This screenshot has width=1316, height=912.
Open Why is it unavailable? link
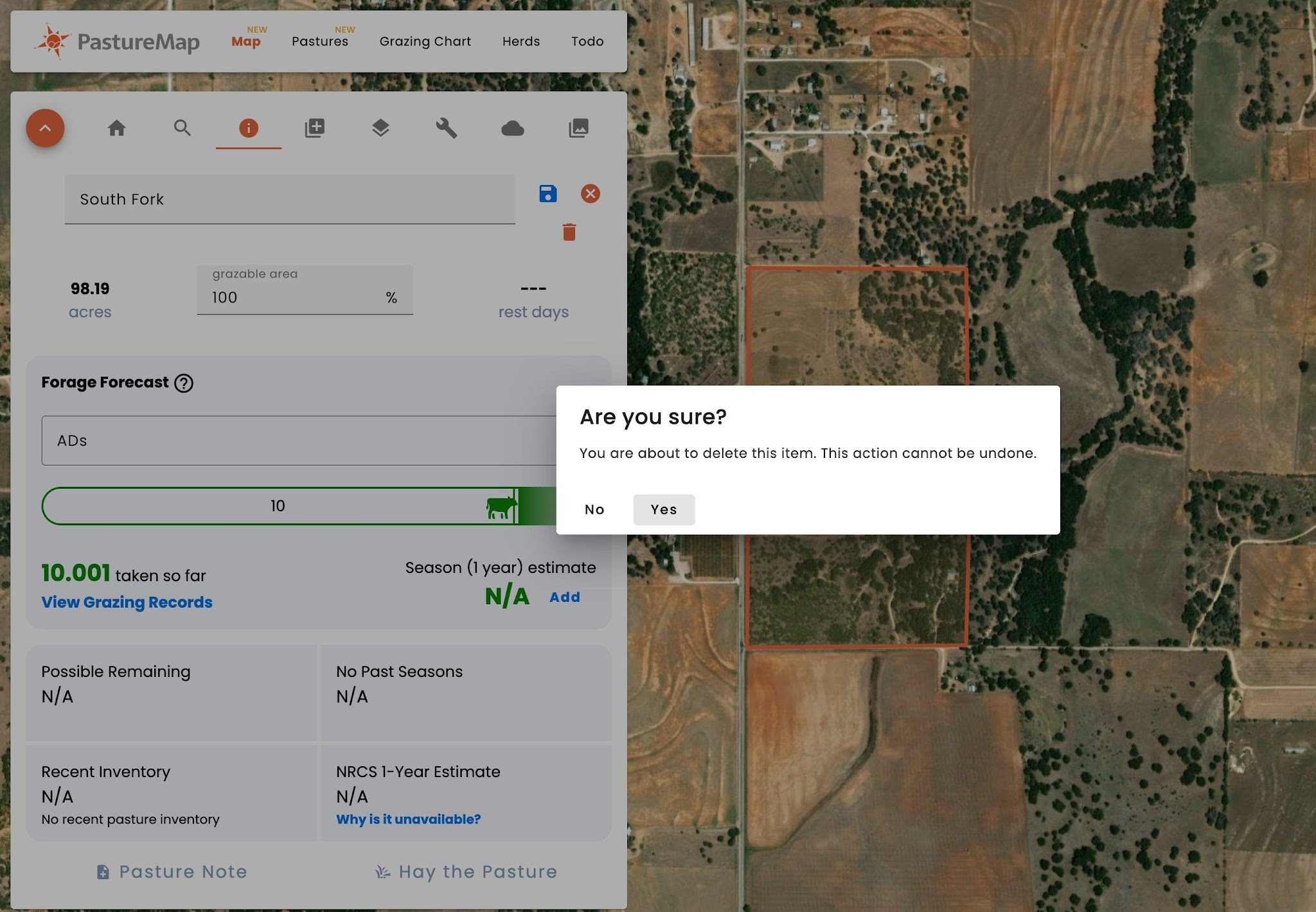pyautogui.click(x=408, y=820)
